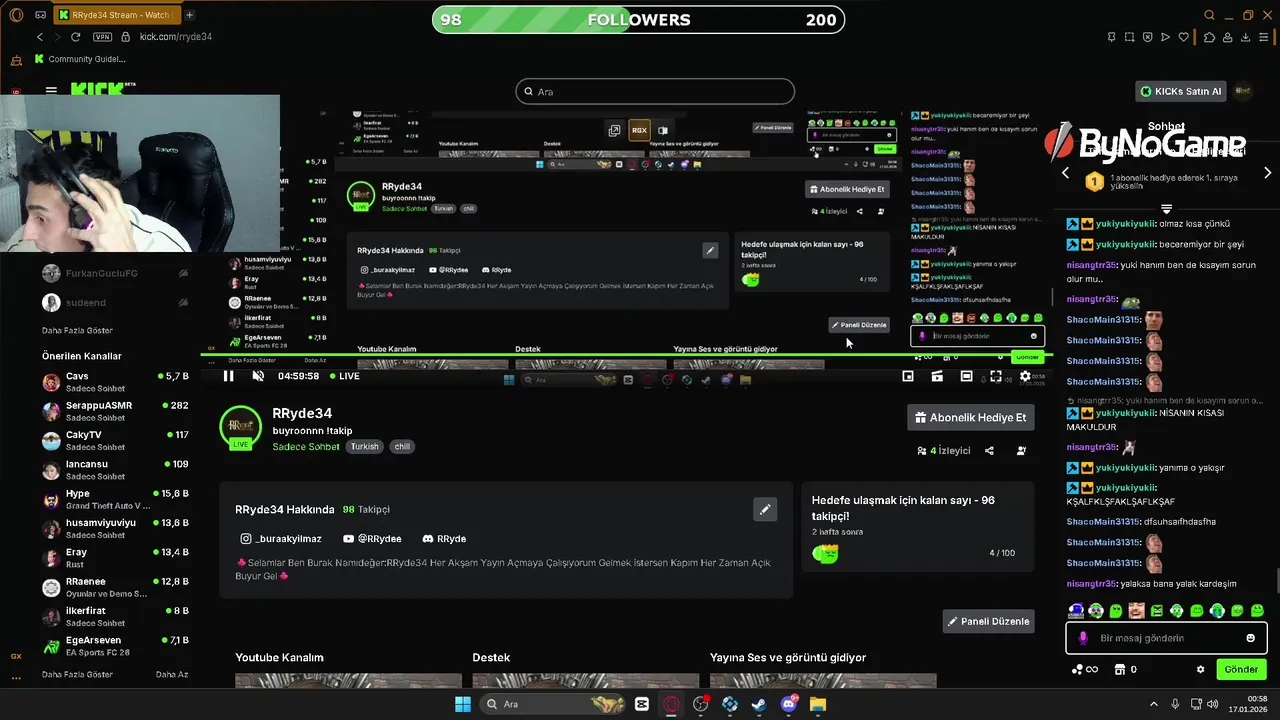1280x720 pixels.
Task: Go to previous chat leaderboard slide
Action: 1065,173
